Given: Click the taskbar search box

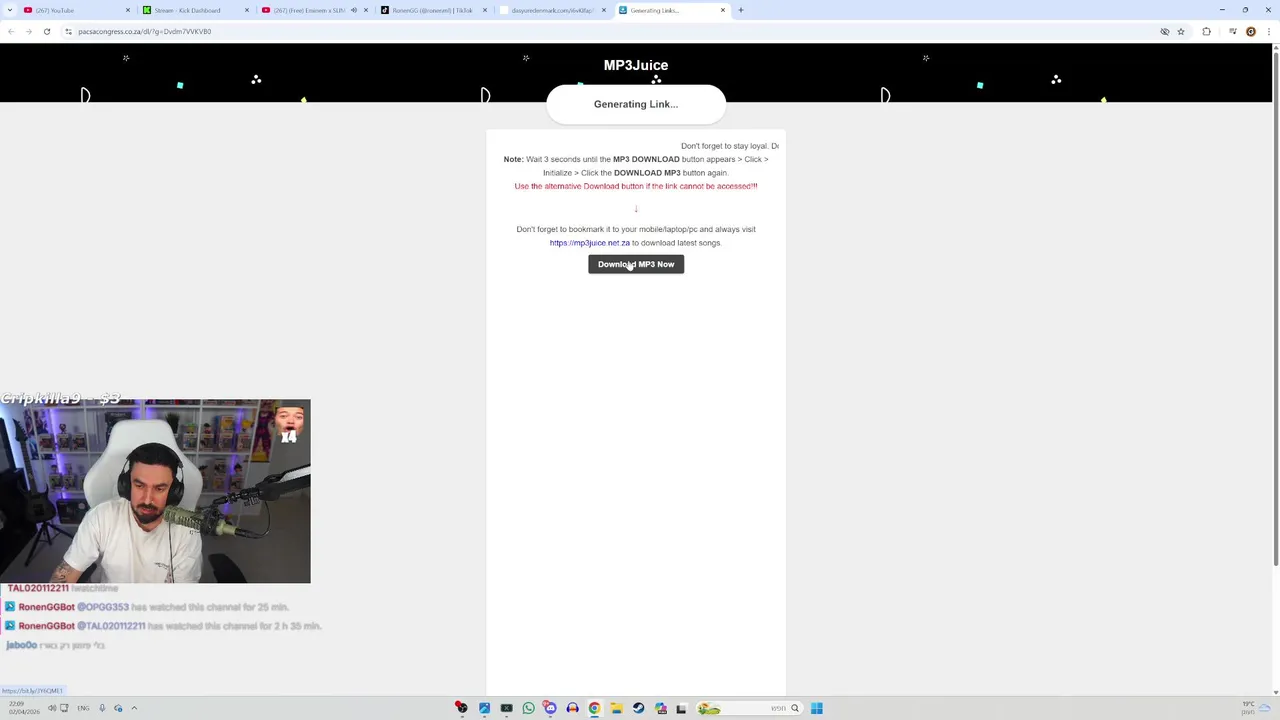Looking at the screenshot, I should (750, 708).
